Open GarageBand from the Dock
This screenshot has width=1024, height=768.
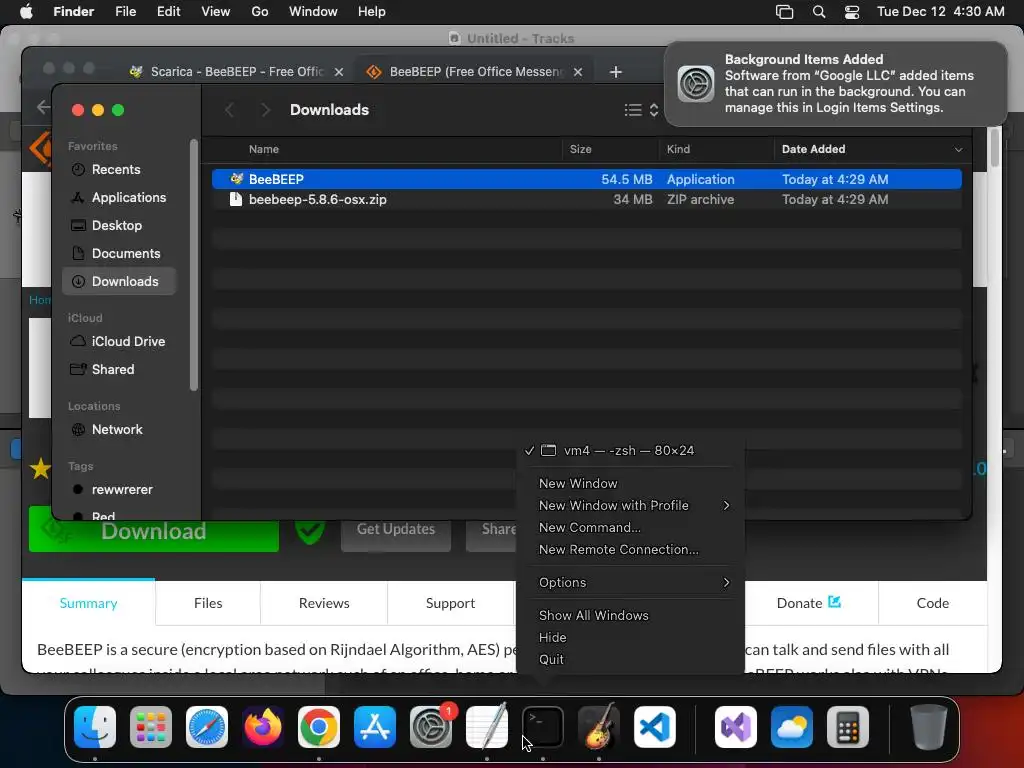click(x=599, y=727)
